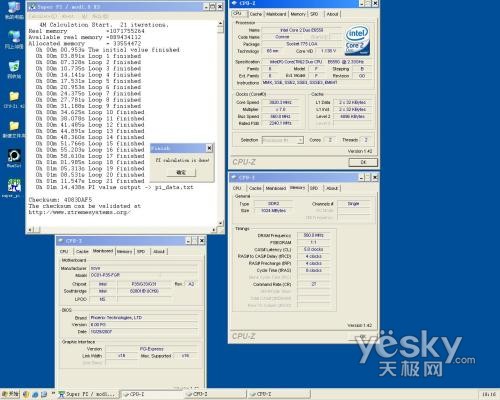The height and width of the screenshot is (400, 500).
Task: Switch to Cache tab in the CPU-Z memory window
Action: tap(255, 188)
